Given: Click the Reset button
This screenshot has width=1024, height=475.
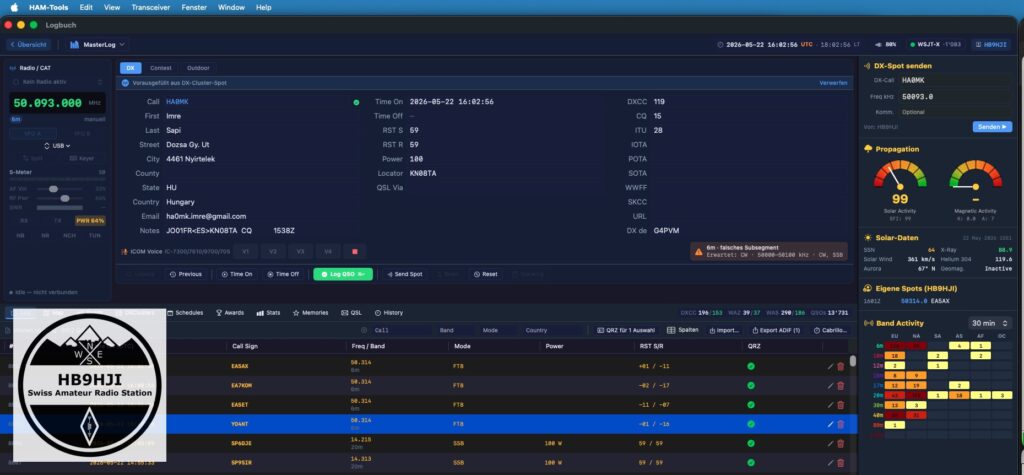Looking at the screenshot, I should [x=486, y=274].
